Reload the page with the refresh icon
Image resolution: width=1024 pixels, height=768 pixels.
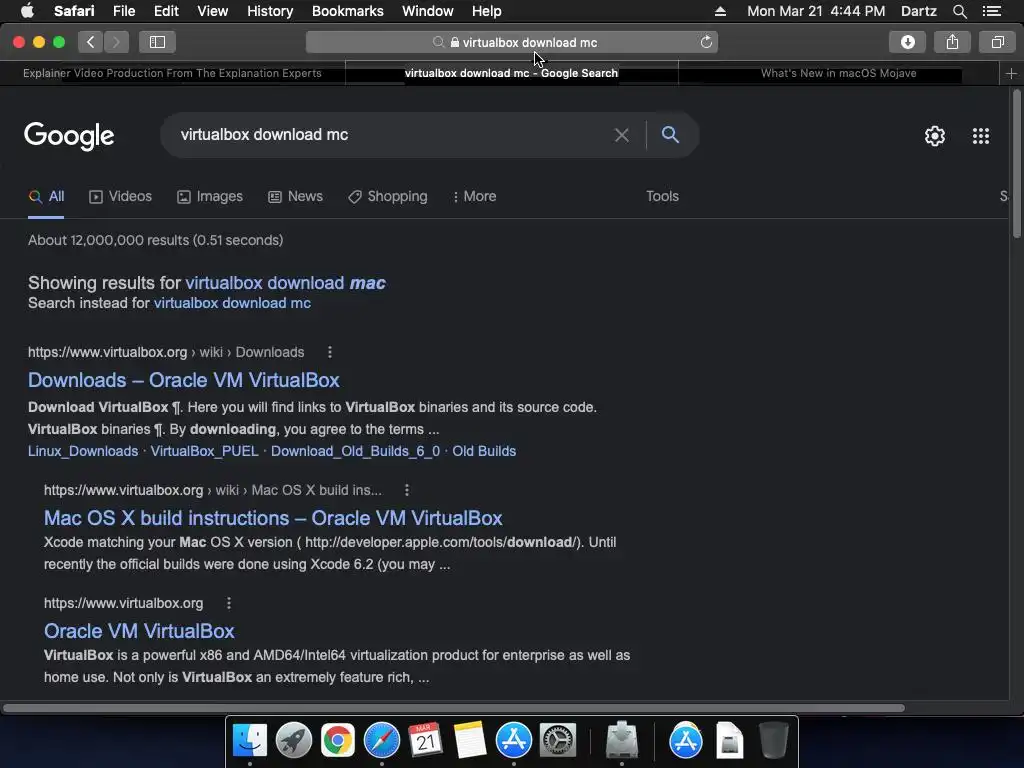(x=706, y=42)
